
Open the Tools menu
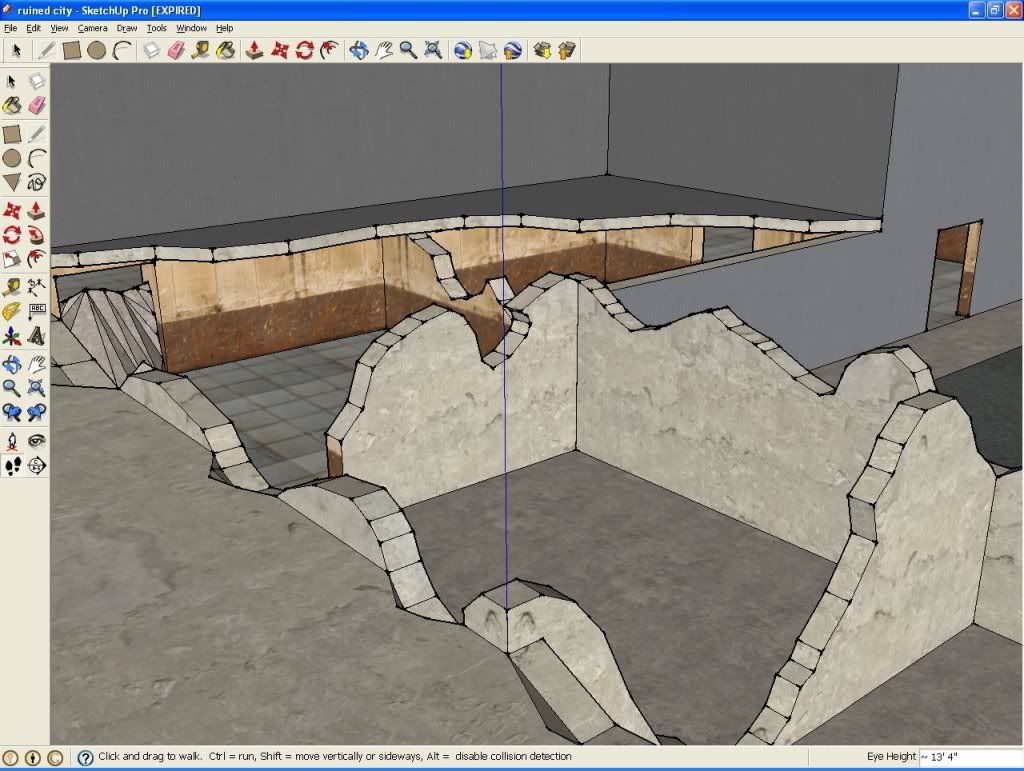157,28
